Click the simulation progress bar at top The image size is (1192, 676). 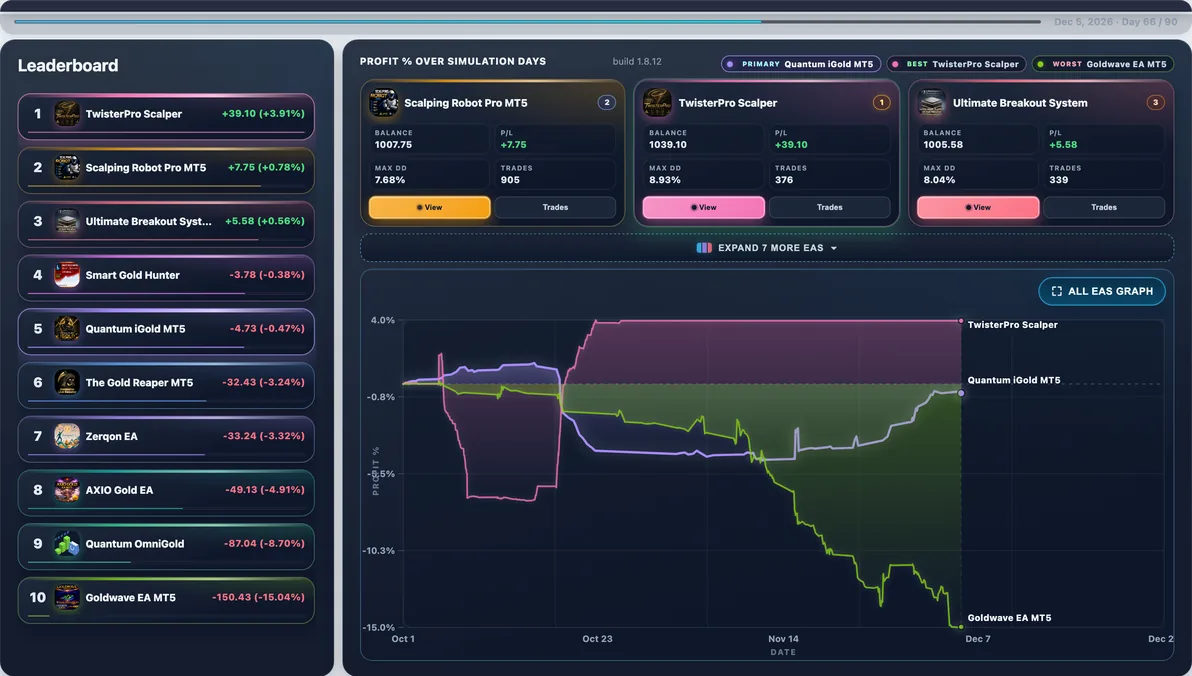coord(527,21)
